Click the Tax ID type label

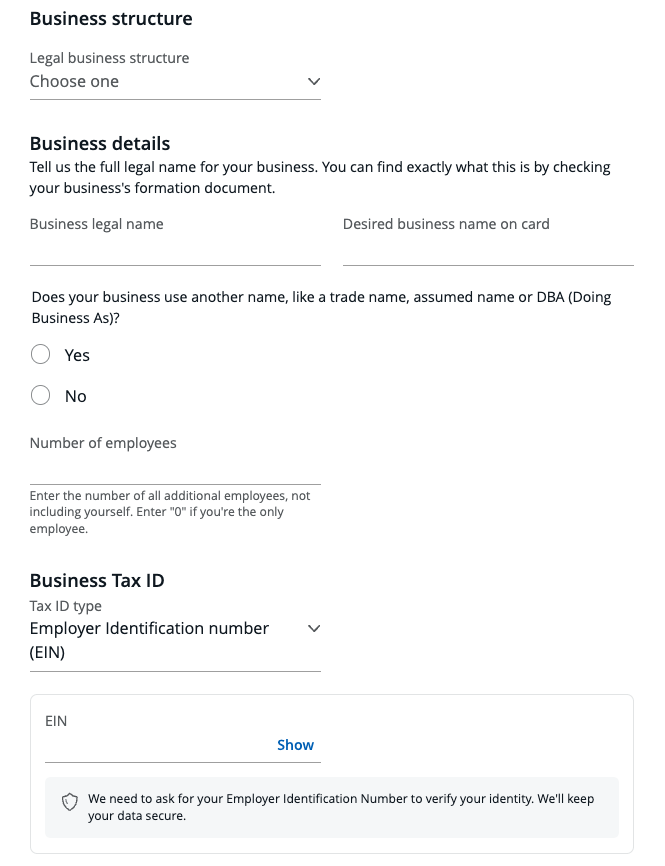click(x=63, y=605)
